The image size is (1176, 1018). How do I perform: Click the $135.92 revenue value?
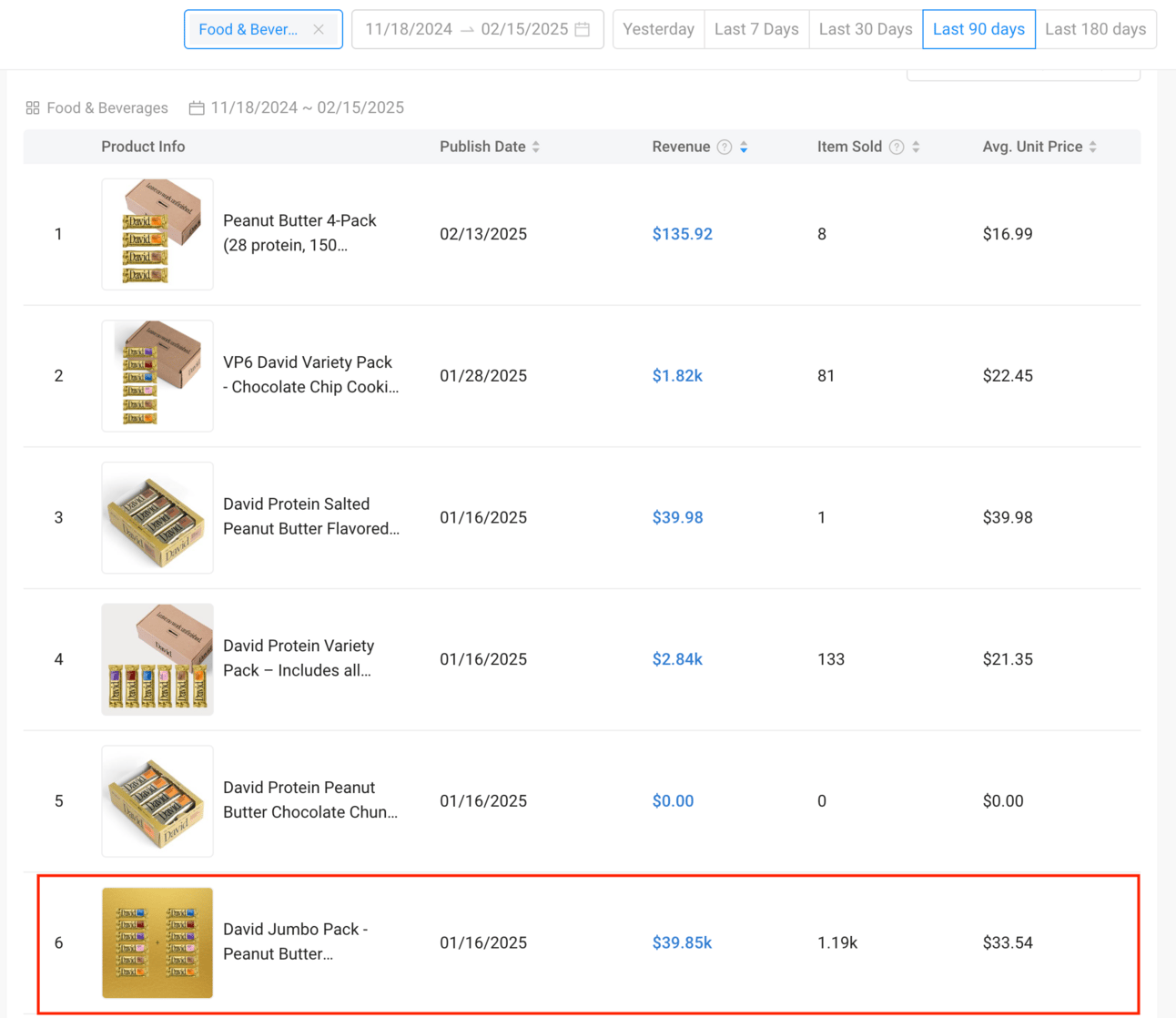(x=683, y=234)
